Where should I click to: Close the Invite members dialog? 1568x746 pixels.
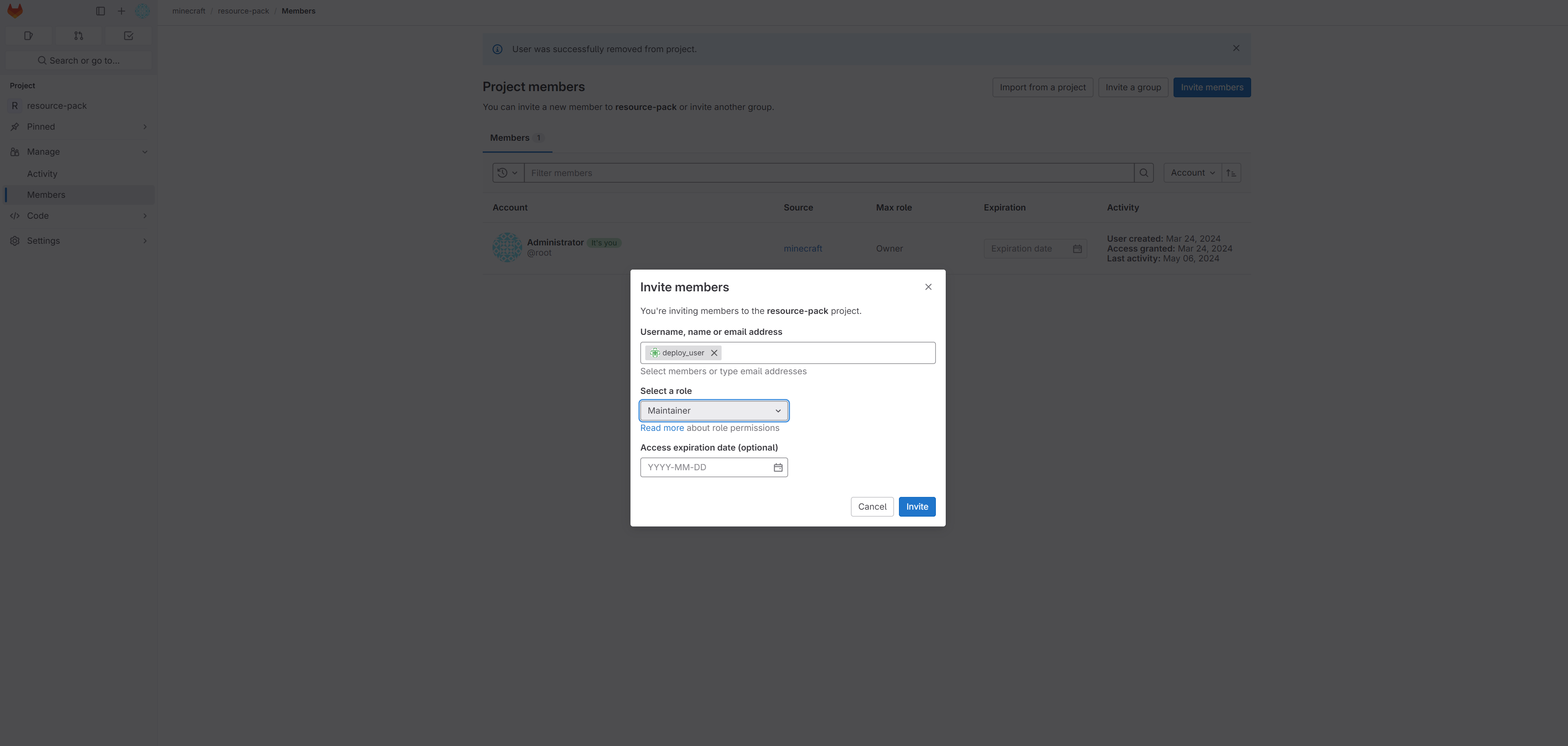pyautogui.click(x=928, y=287)
